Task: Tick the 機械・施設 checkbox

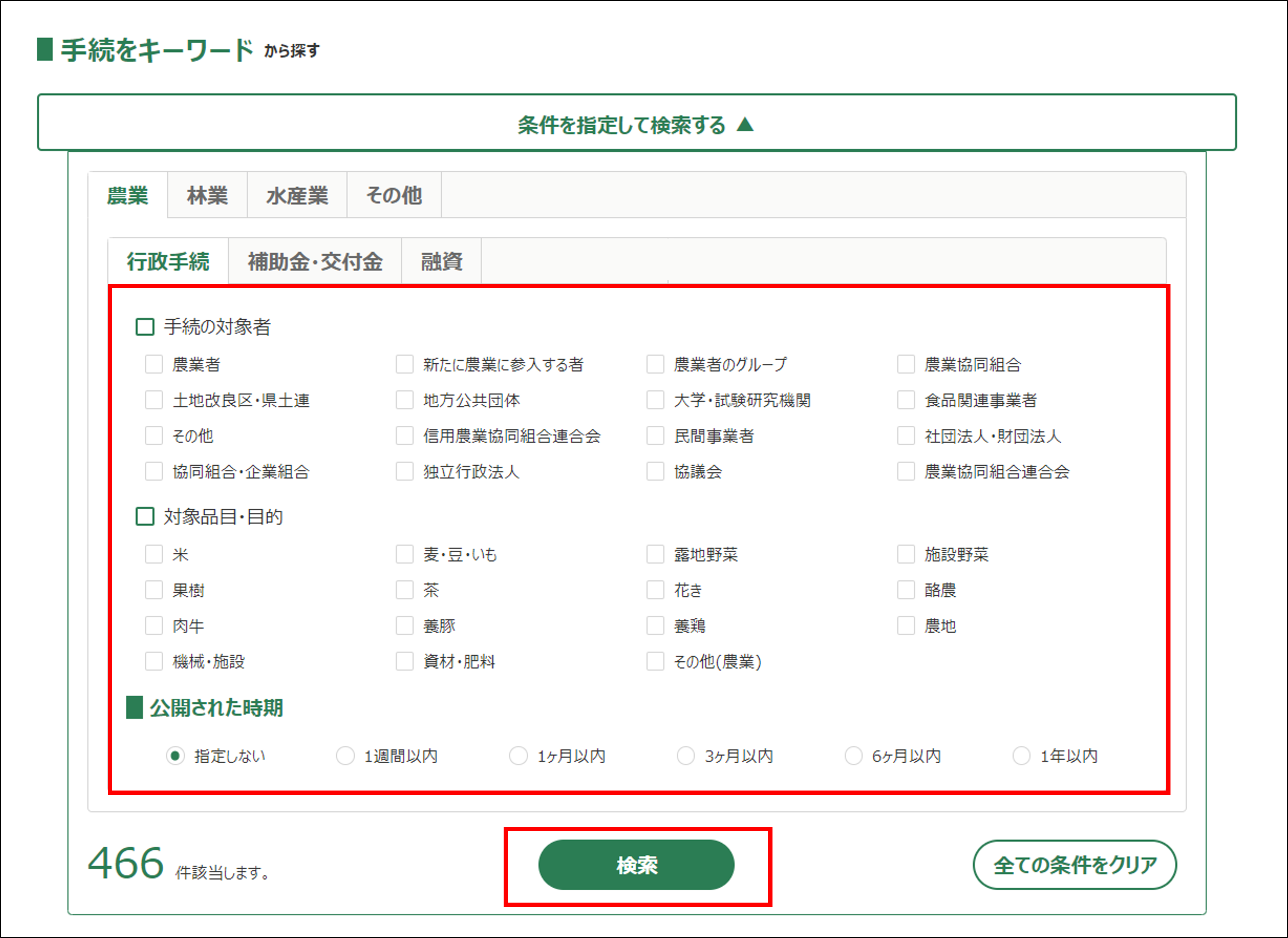Action: (x=154, y=661)
